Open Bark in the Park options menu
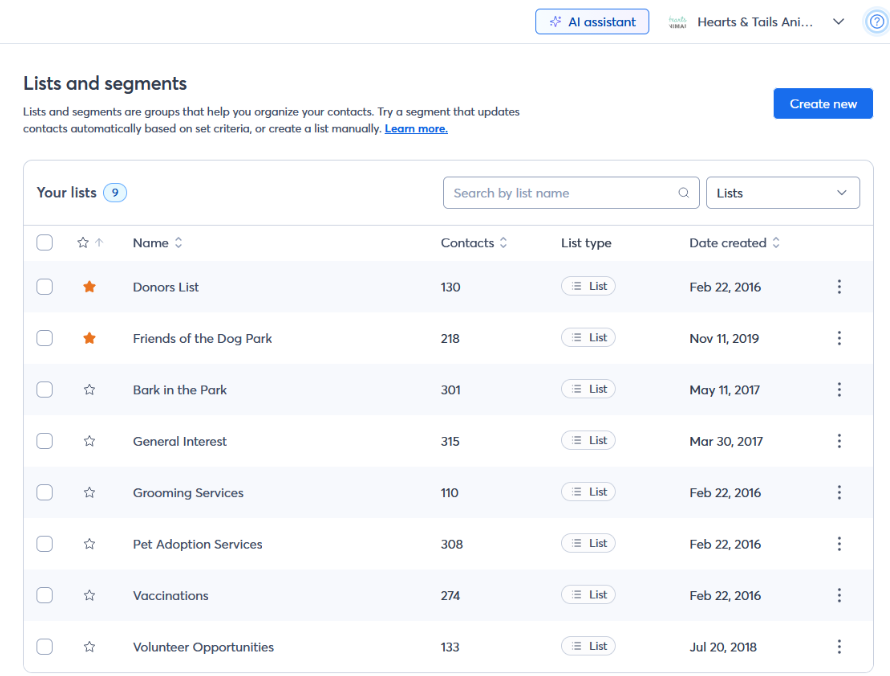 839,389
